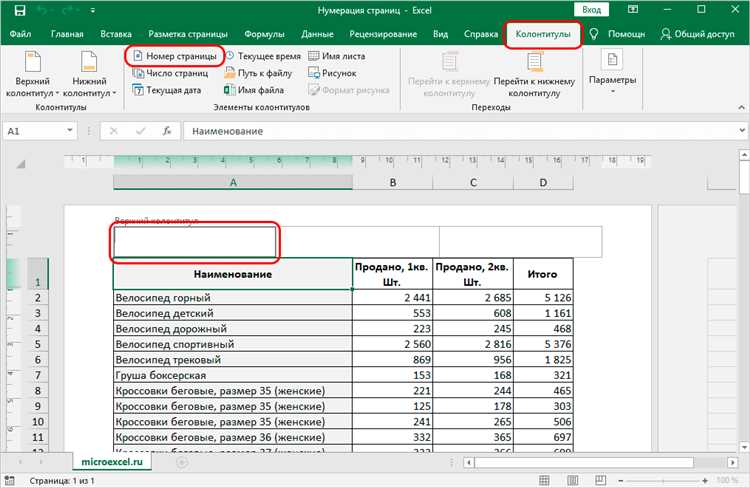Viewport: 750px width, 488px height.
Task: Open Общий доступ sharing
Action: (x=697, y=34)
